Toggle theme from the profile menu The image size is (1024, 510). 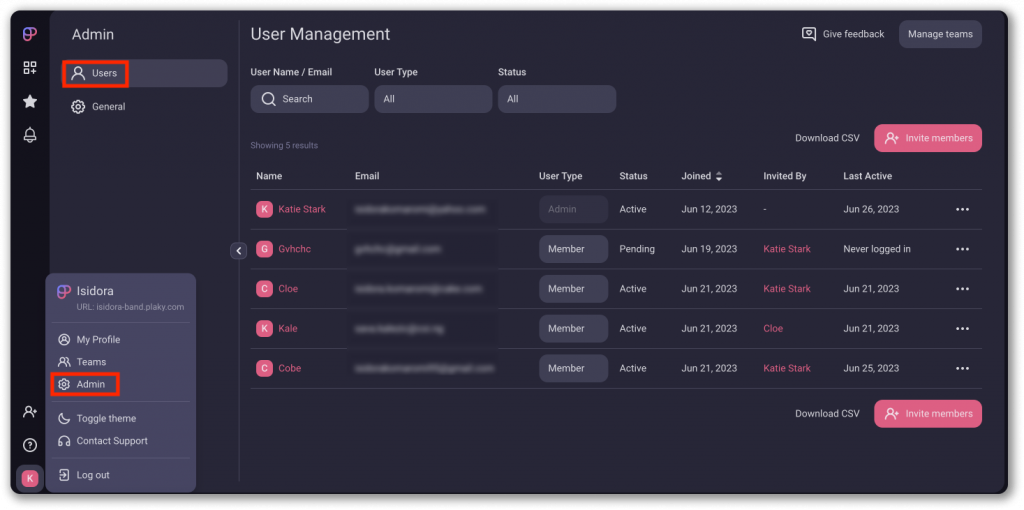point(105,419)
